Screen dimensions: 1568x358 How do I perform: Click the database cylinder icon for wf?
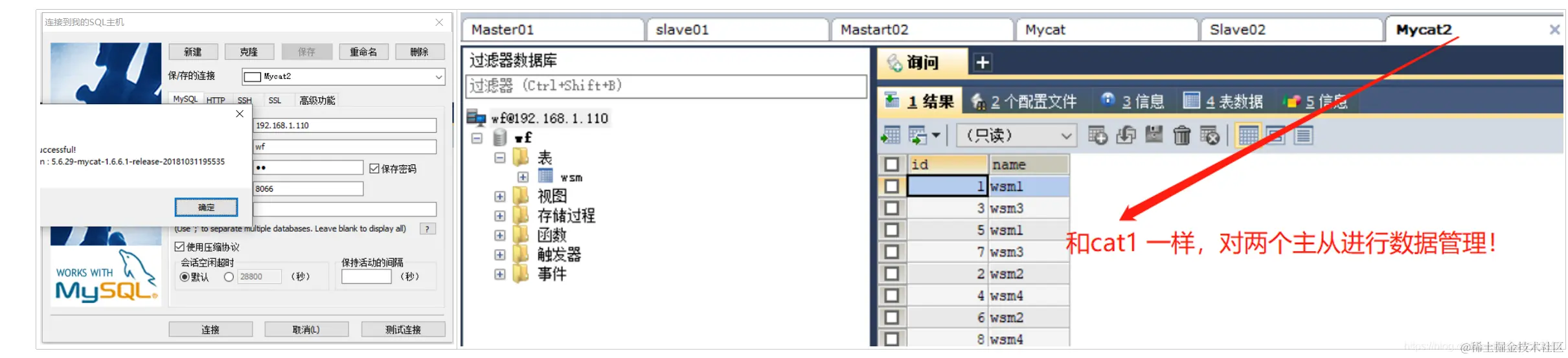coord(499,137)
